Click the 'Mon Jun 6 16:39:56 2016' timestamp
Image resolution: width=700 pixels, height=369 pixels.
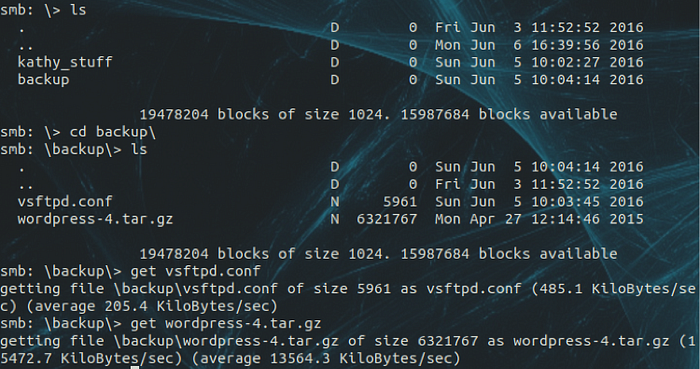point(539,45)
